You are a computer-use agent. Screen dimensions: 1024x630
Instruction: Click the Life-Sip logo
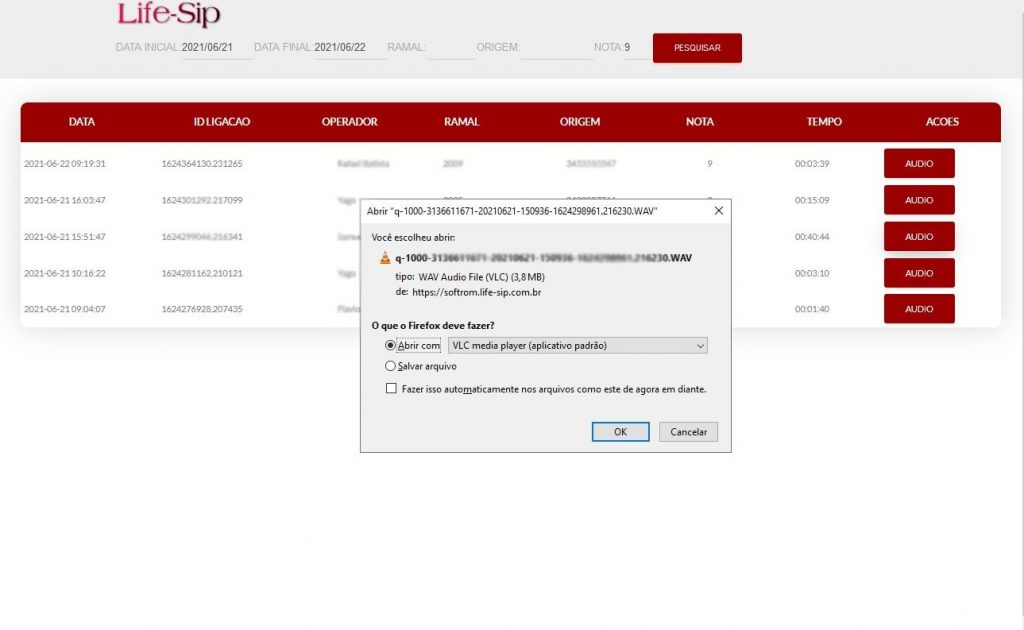pos(168,15)
